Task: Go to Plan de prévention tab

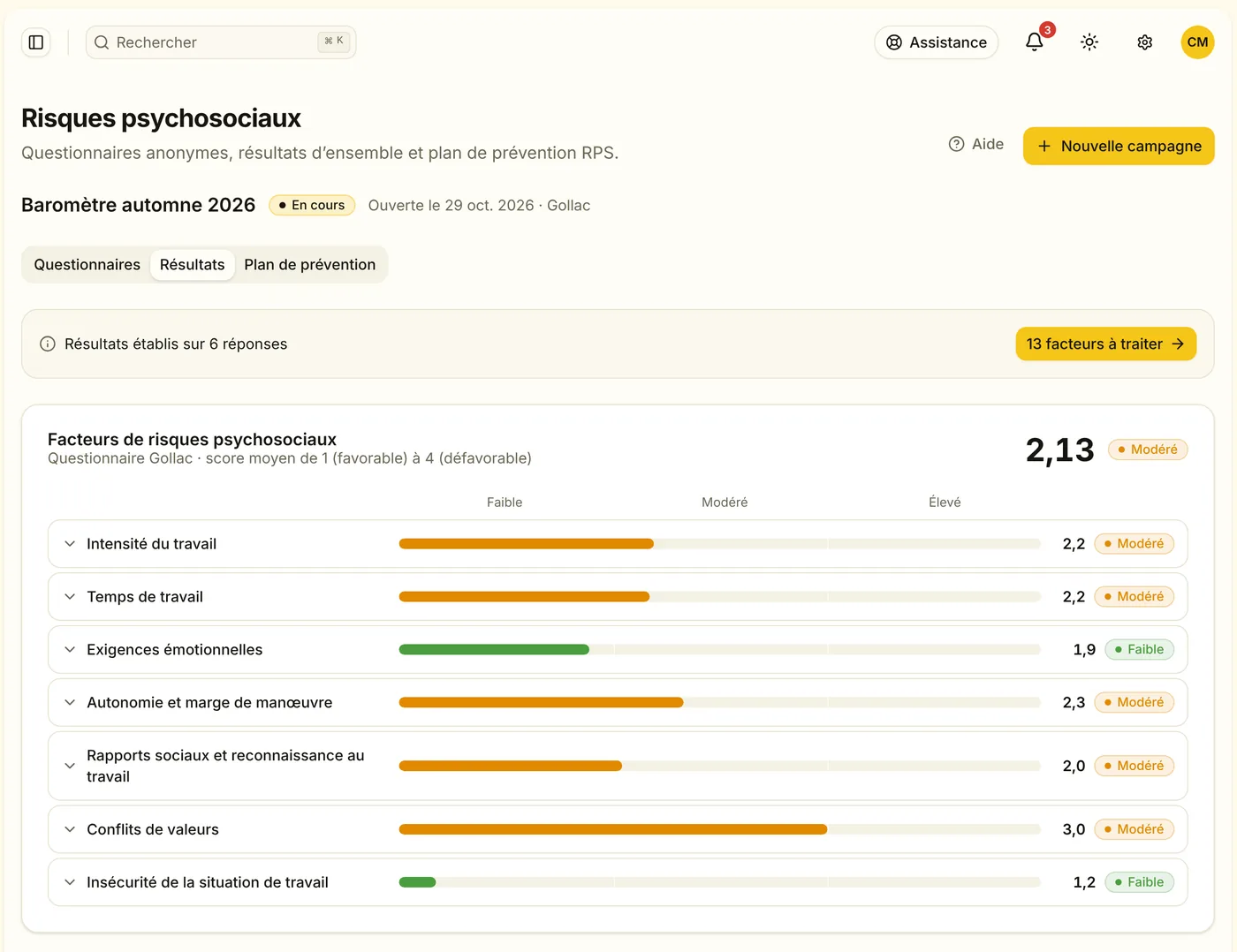Action: 310,265
